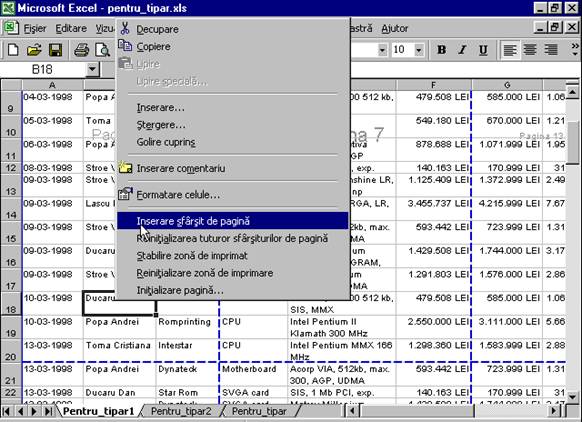This screenshot has height=422, width=582.
Task: Click cell containing Romprinting
Action: pos(187,327)
